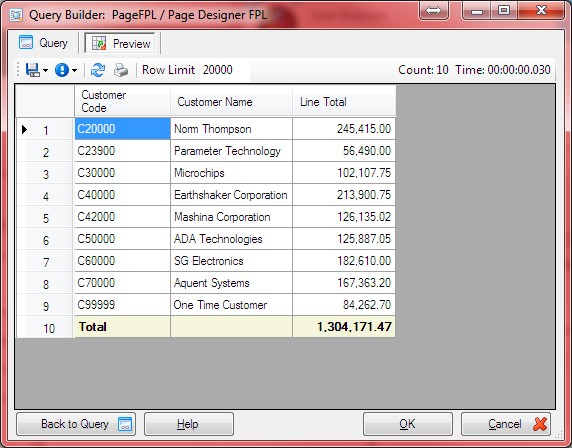The height and width of the screenshot is (448, 572).
Task: Select row header 10
Action: (45, 327)
